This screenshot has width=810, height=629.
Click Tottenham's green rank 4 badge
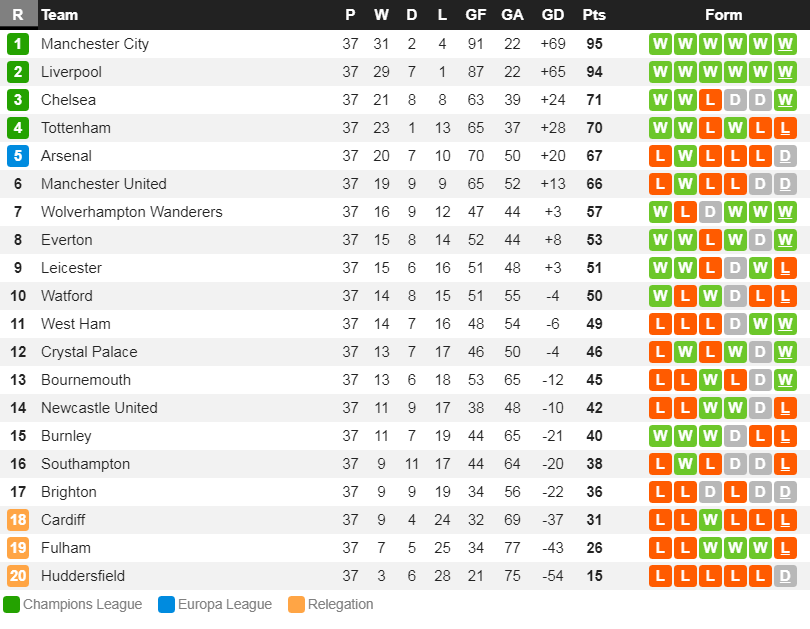(18, 128)
